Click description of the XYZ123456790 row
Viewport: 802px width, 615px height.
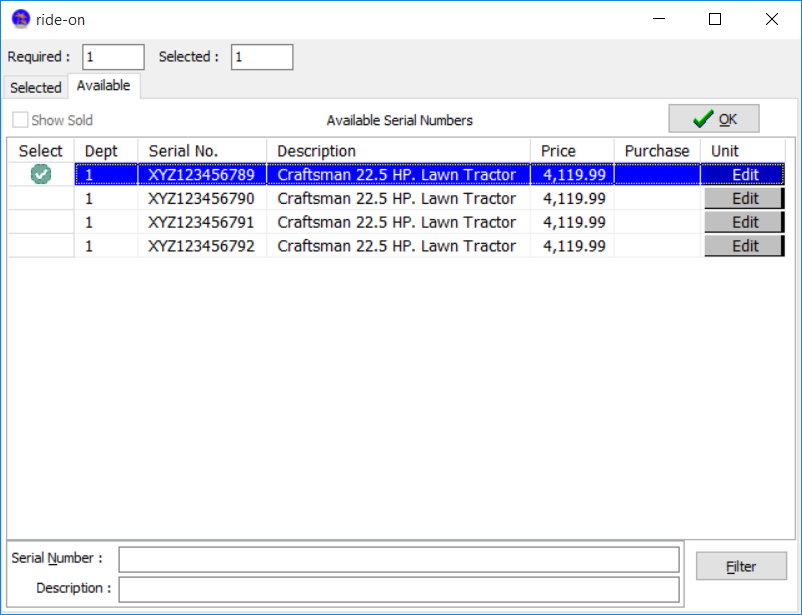point(398,199)
